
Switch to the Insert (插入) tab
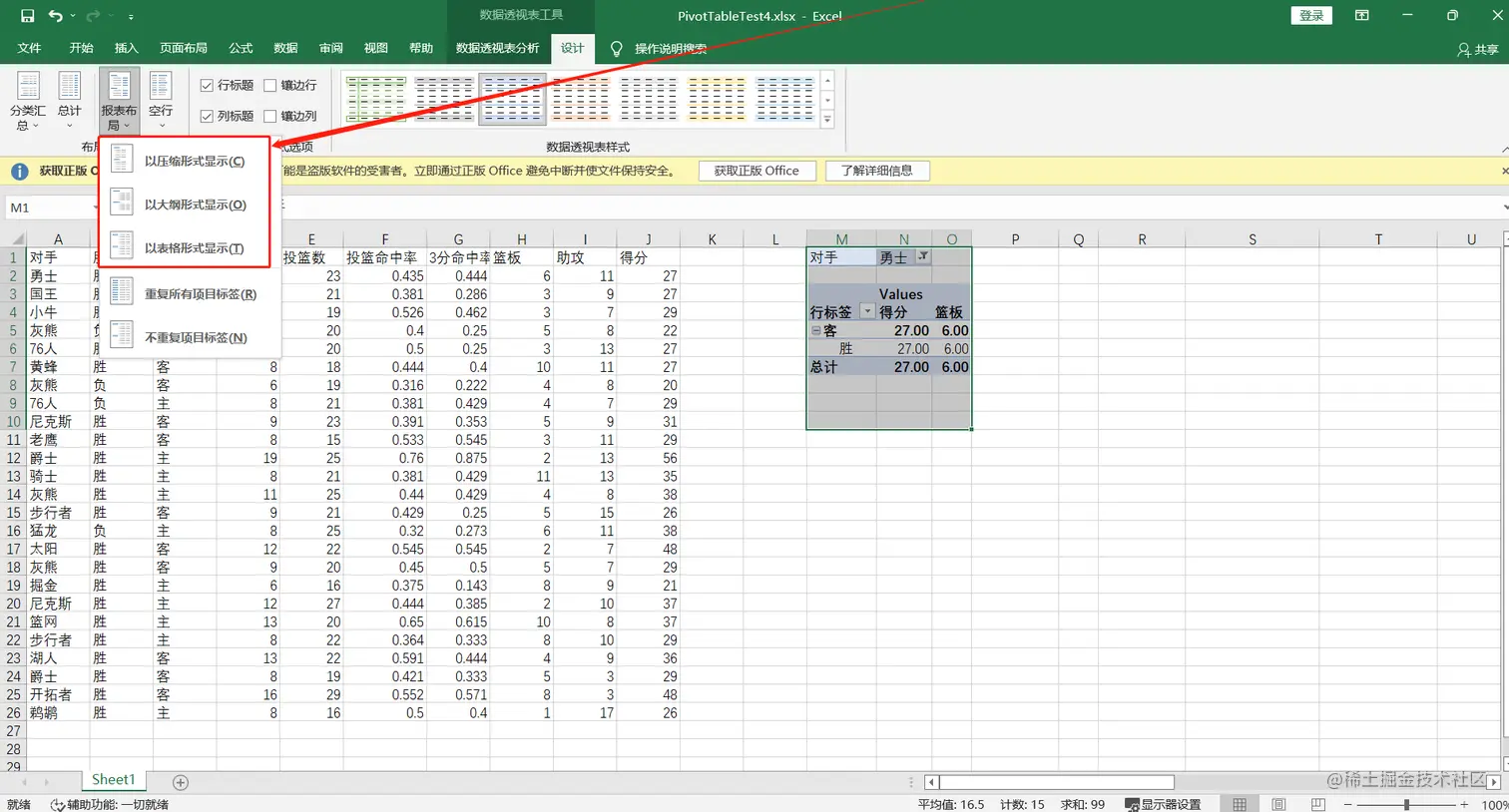click(126, 48)
